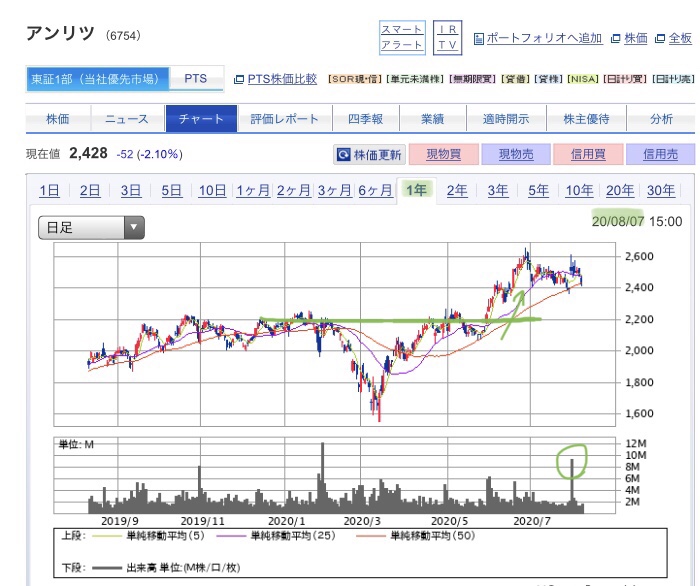Image resolution: width=700 pixels, height=586 pixels.
Task: Open the IR TV box
Action: (447, 37)
